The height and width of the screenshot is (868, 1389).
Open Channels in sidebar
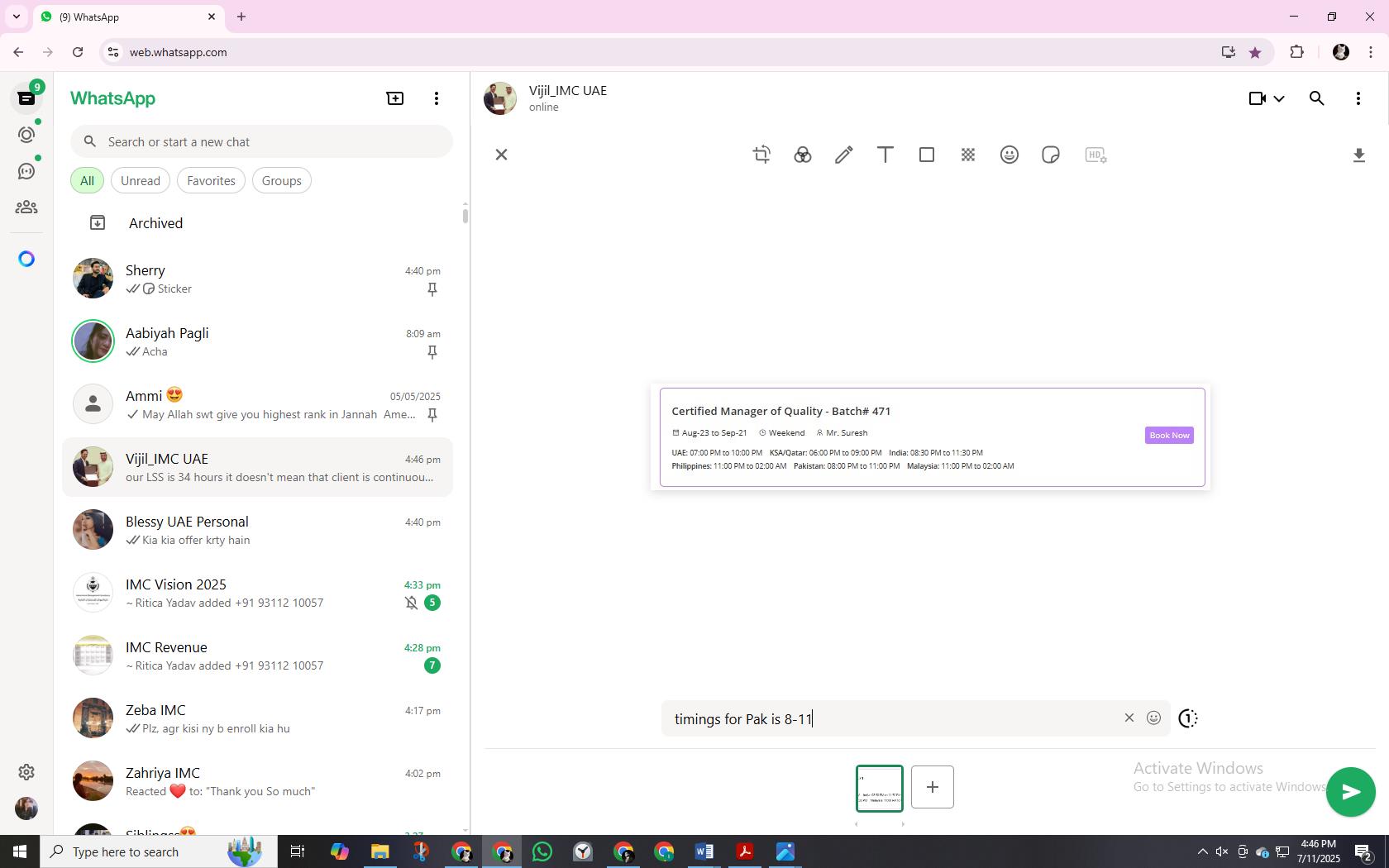26,171
